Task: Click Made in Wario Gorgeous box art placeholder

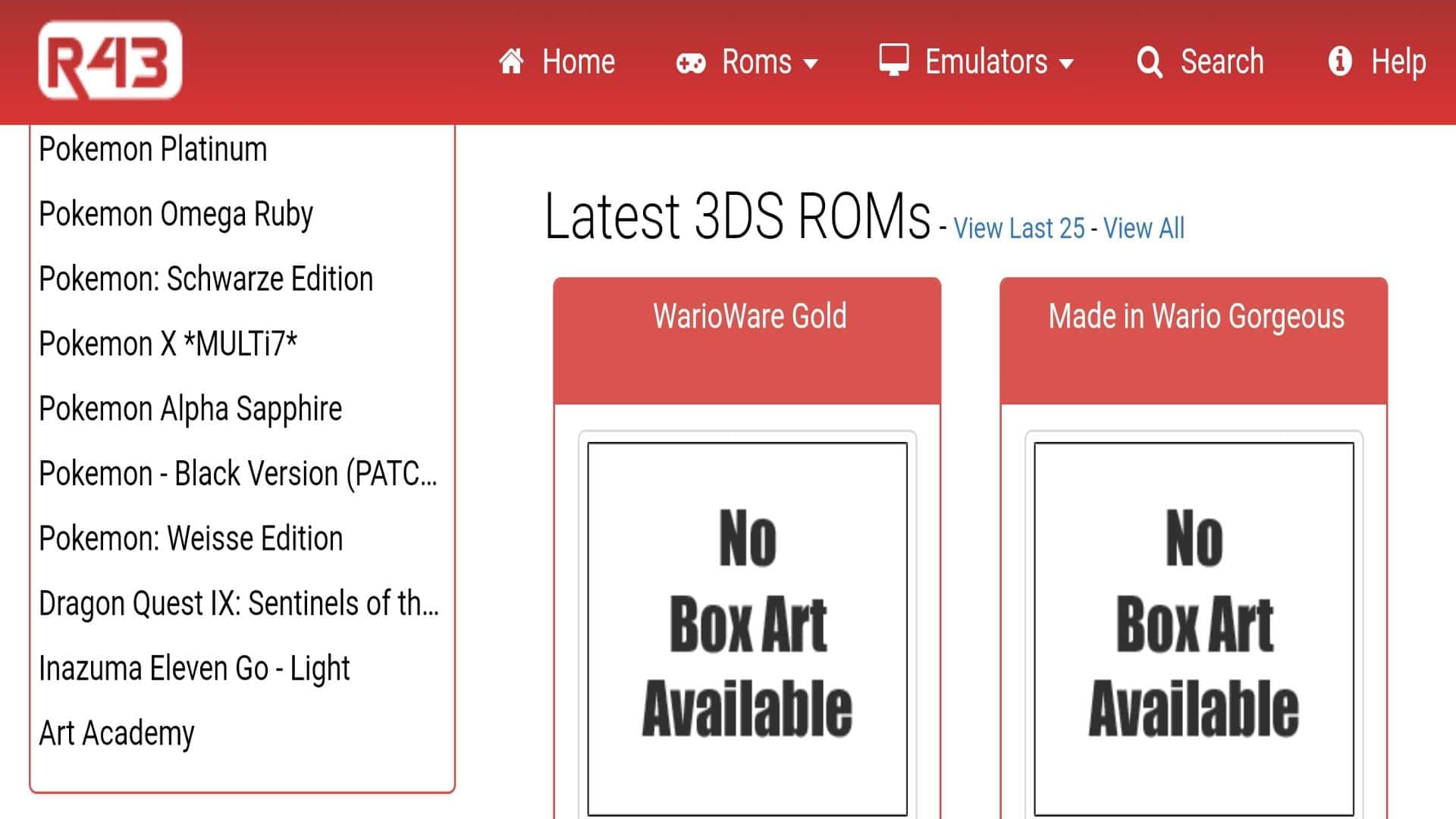Action: [x=1194, y=629]
